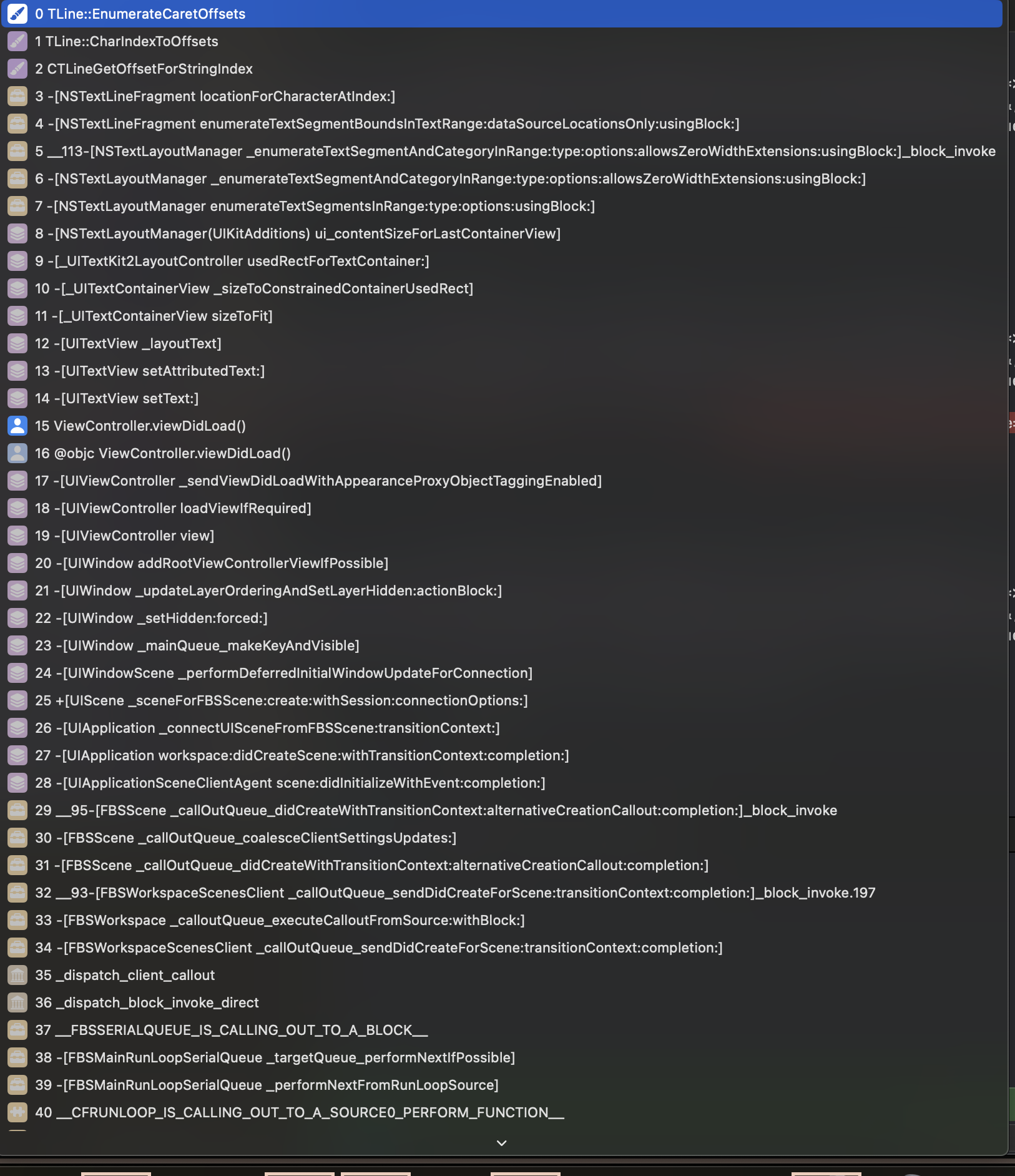The height and width of the screenshot is (1176, 1015).
Task: Click the briefcase icon for frame 37 FBSSERIALQUEUE
Action: pos(17,1030)
